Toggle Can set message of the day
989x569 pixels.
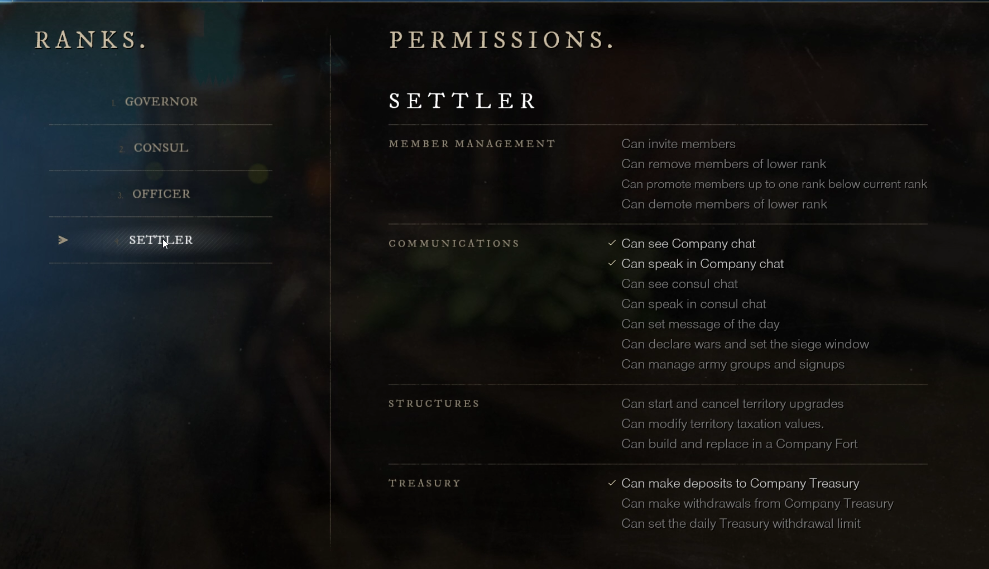click(700, 324)
